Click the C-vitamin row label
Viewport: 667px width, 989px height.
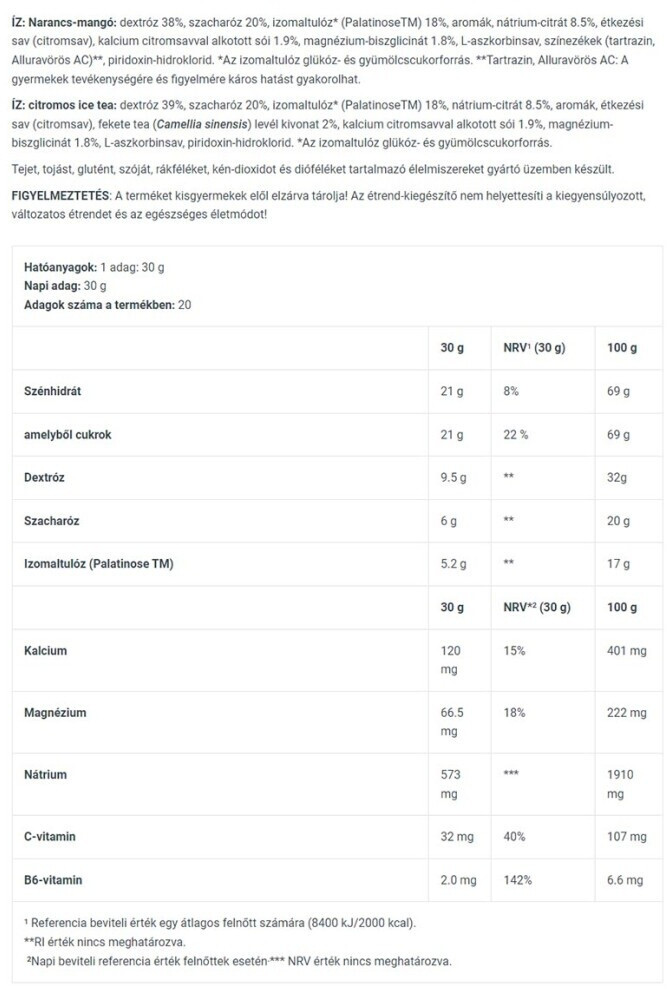click(50, 836)
